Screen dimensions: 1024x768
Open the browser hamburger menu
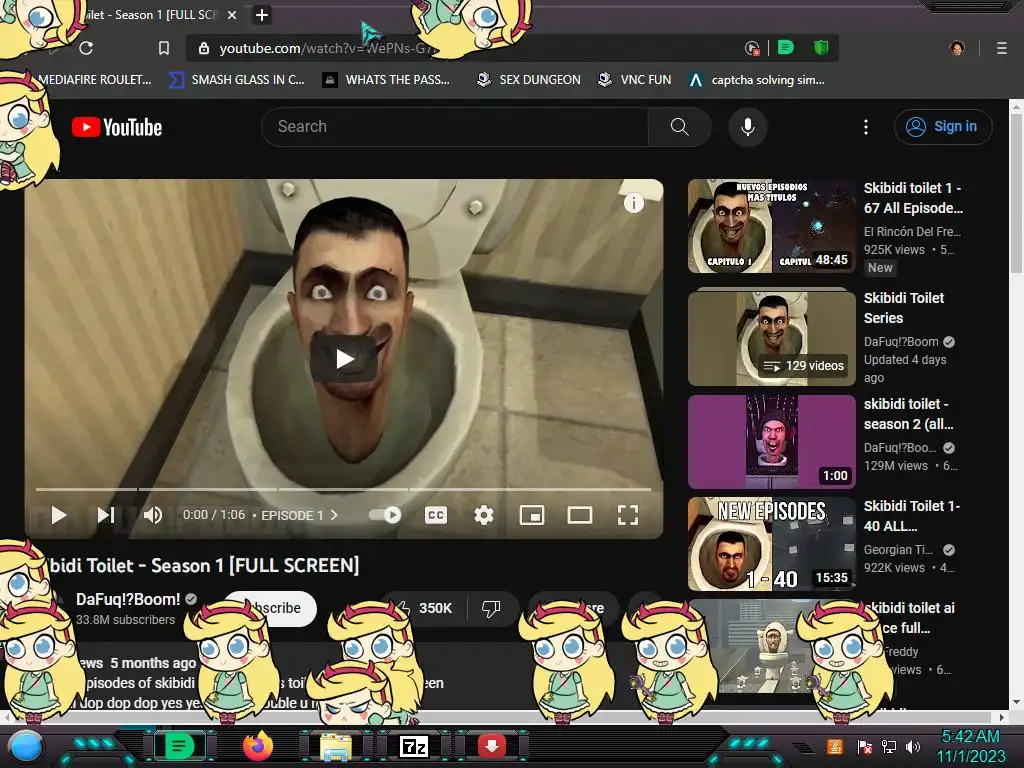[x=1001, y=48]
